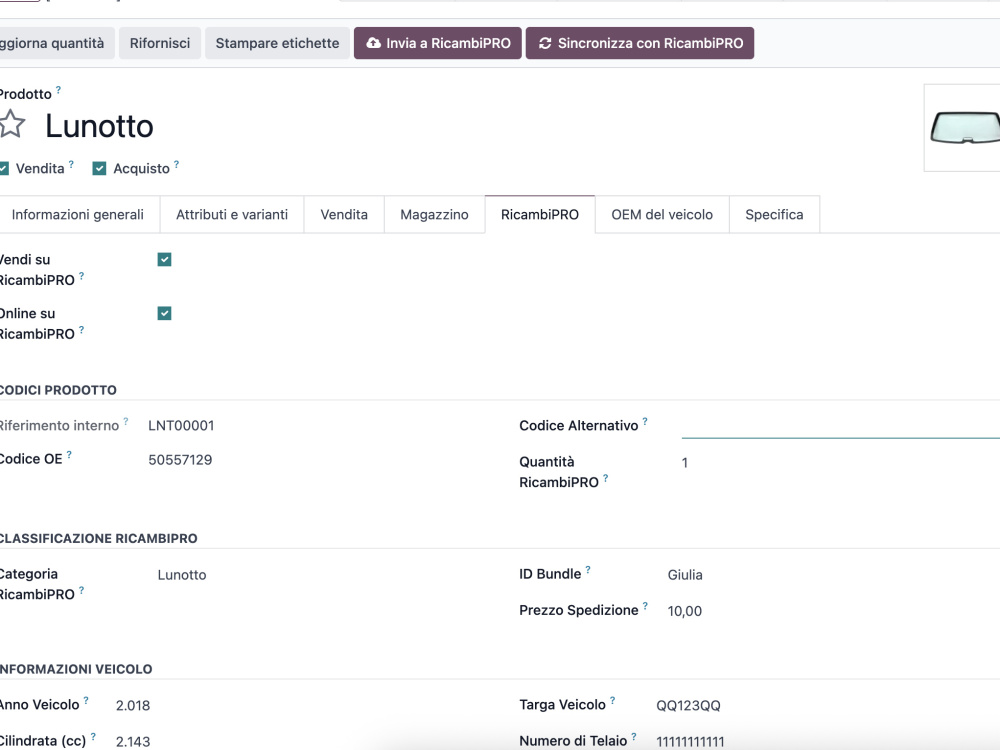Mark Lunotto product as favorite star
Screen dimensions: 1000x750
coord(11,124)
